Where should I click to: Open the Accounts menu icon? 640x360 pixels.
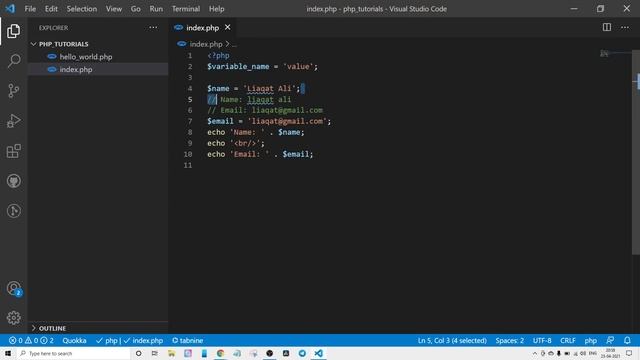click(13, 288)
